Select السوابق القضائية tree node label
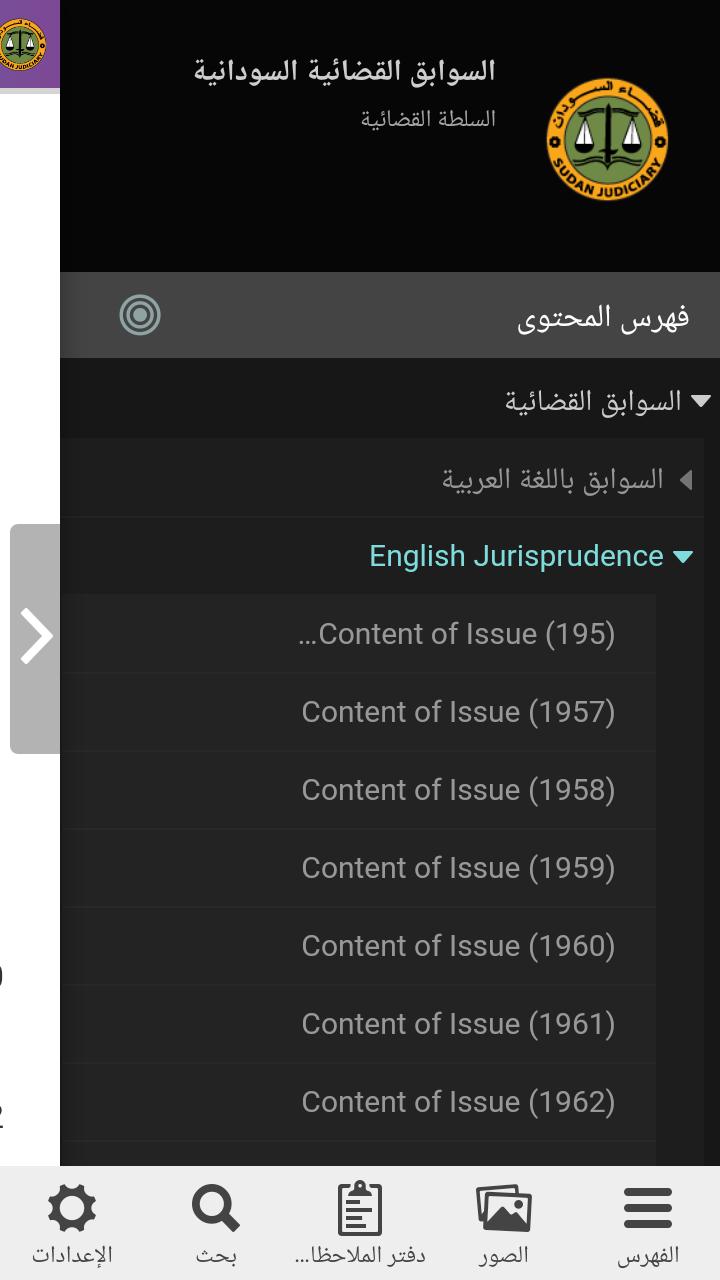This screenshot has width=720, height=1280. click(593, 401)
